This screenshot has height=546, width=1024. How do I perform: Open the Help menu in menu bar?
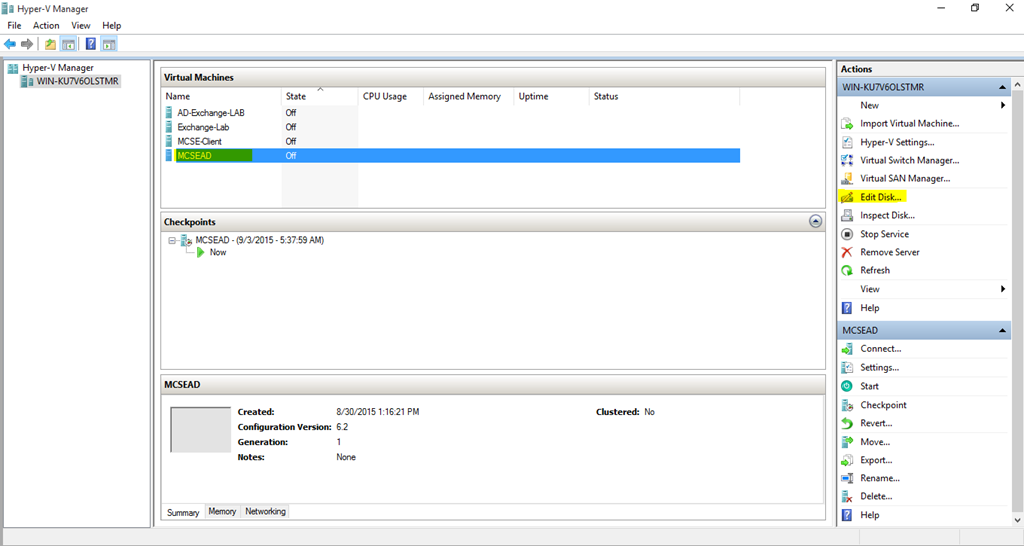pos(112,25)
